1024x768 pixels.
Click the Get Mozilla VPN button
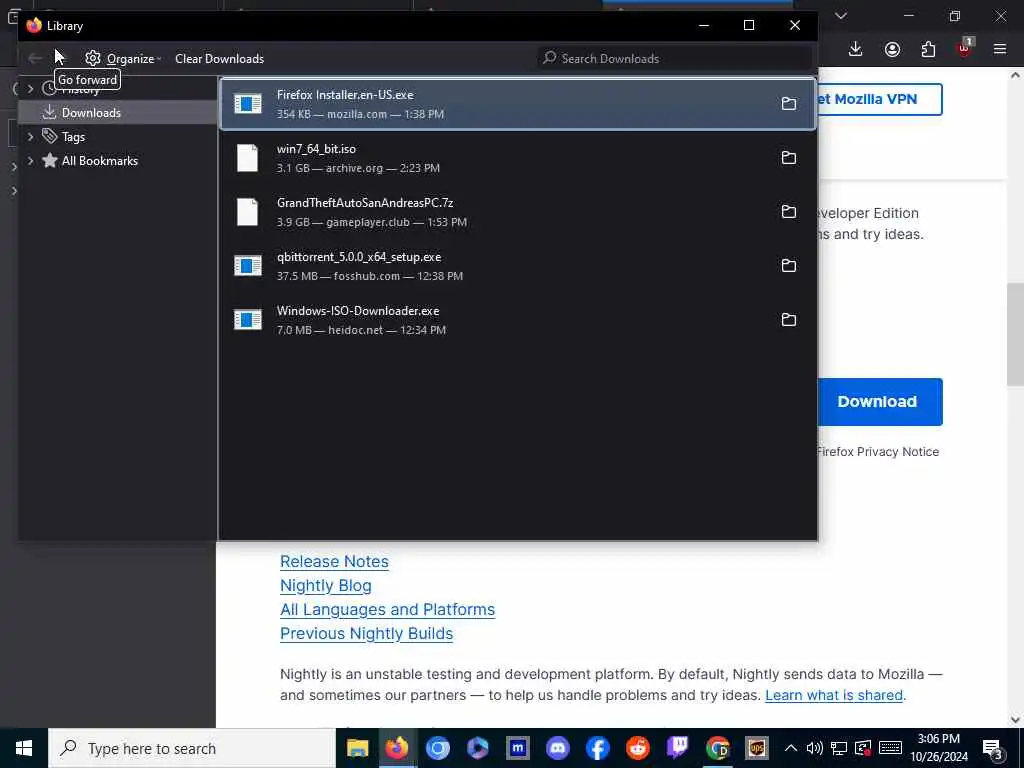(x=880, y=99)
